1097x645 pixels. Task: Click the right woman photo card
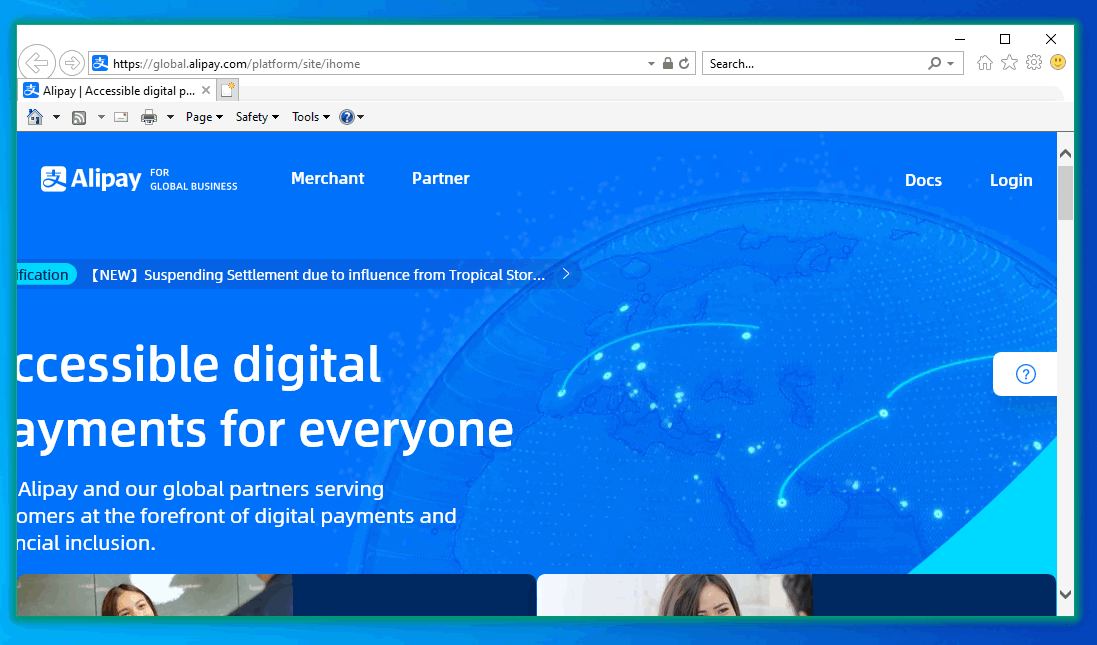click(x=674, y=595)
